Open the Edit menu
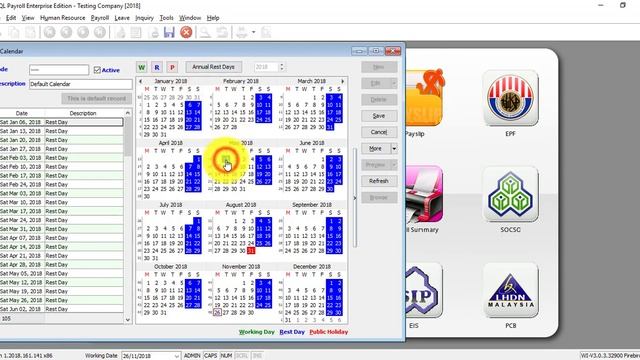 point(11,18)
